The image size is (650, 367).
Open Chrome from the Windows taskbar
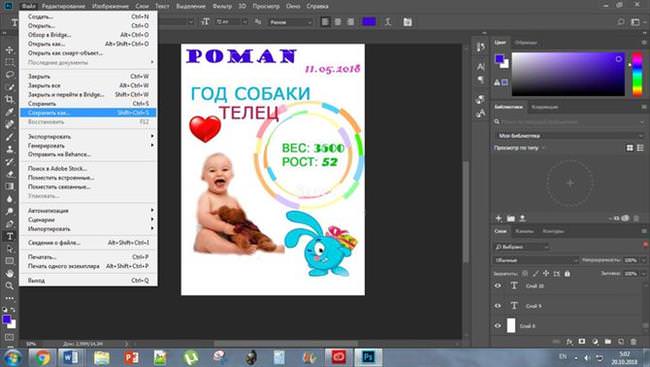(42, 357)
